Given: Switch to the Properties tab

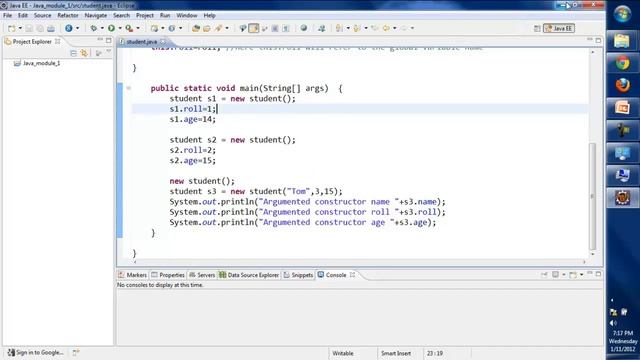Looking at the screenshot, I should 168,275.
